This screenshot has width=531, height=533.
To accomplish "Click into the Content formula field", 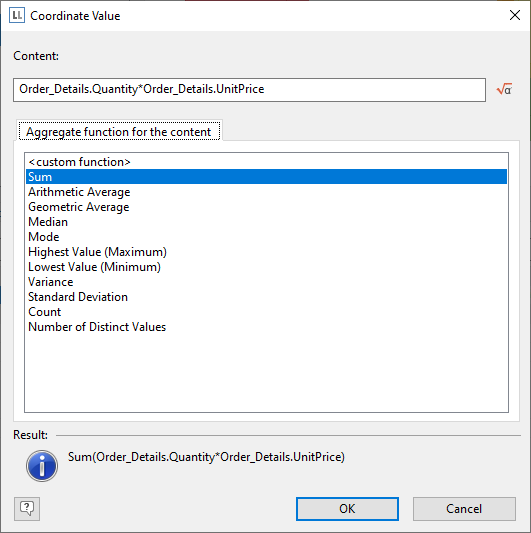I will pyautogui.click(x=249, y=90).
